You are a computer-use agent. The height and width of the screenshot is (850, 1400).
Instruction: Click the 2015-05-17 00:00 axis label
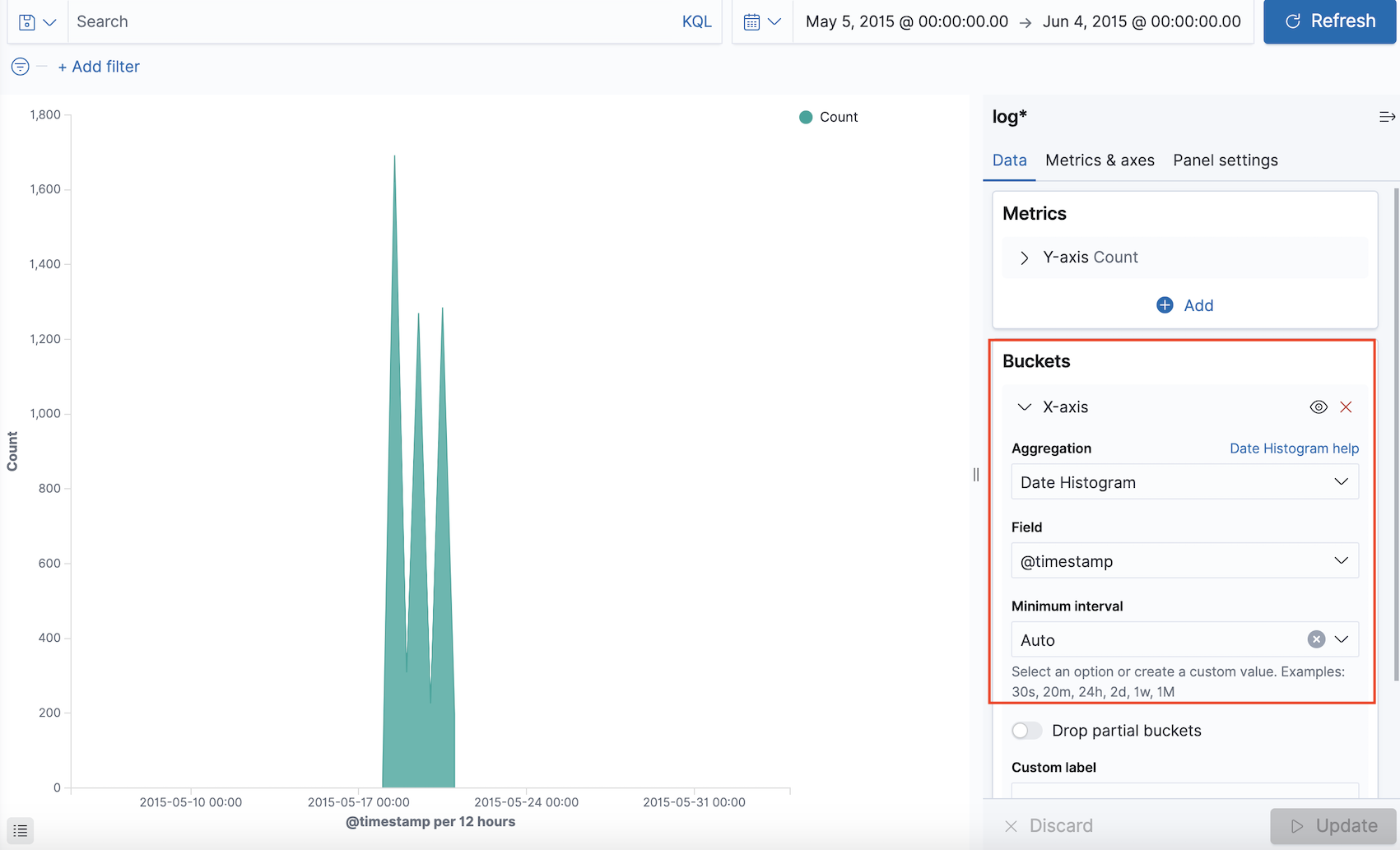coord(358,802)
